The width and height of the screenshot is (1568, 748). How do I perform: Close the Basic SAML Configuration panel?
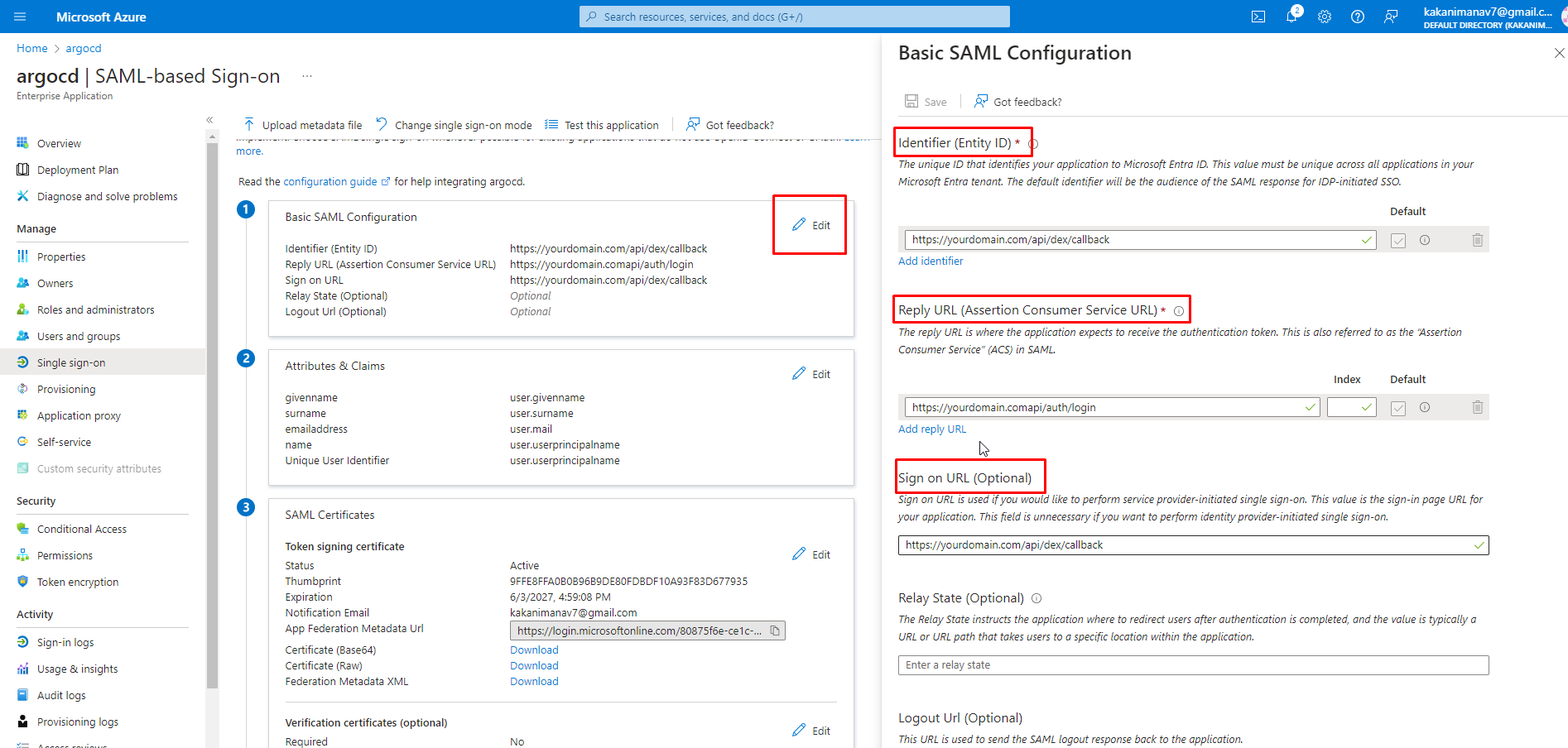1559,53
